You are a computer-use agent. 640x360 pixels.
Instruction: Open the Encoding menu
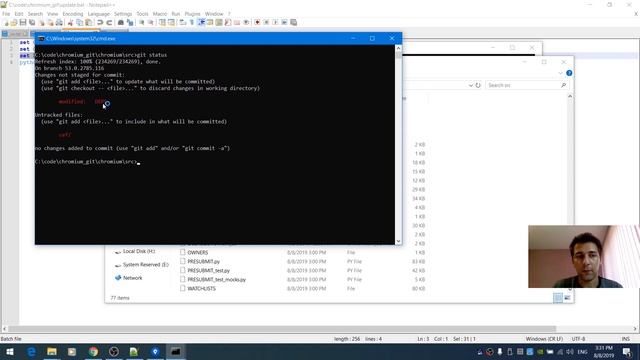point(73,14)
